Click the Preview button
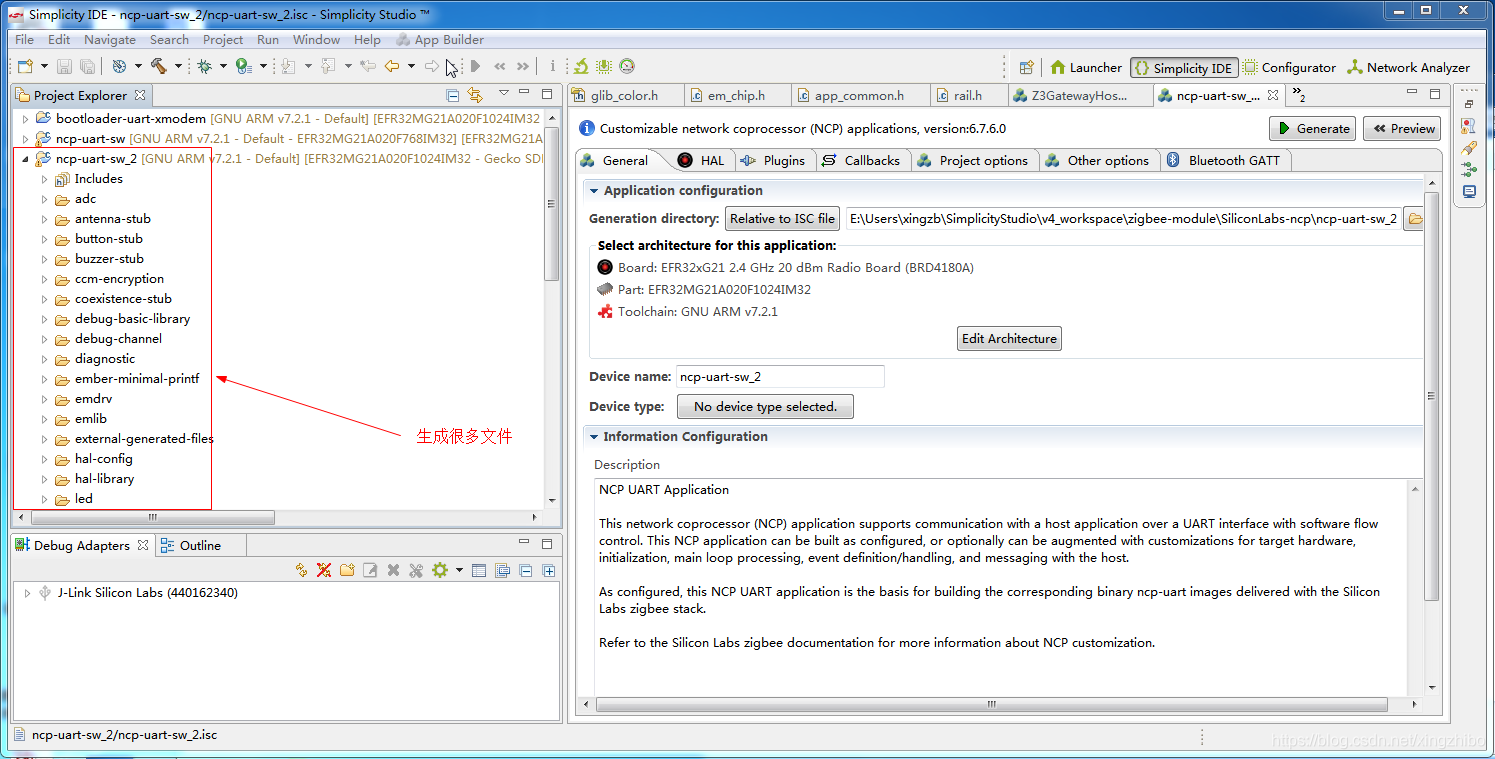 click(x=1402, y=128)
